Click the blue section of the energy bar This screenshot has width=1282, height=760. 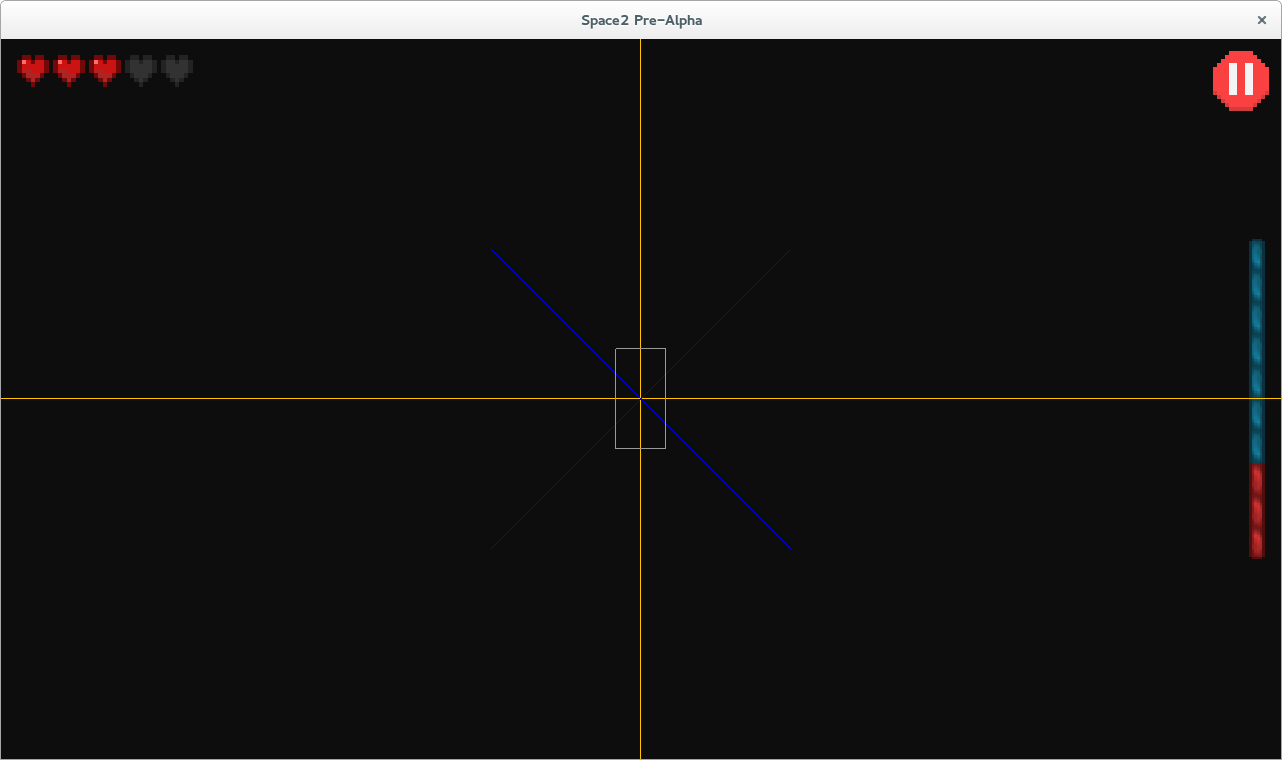click(x=1257, y=351)
